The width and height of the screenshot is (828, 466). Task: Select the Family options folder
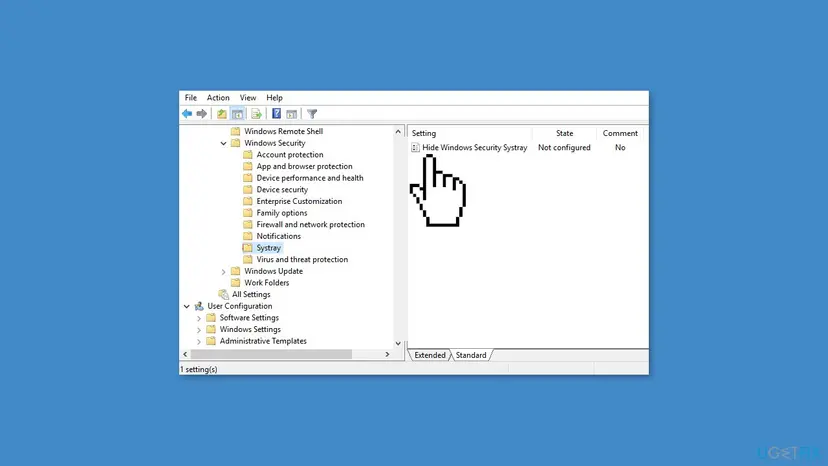point(281,213)
